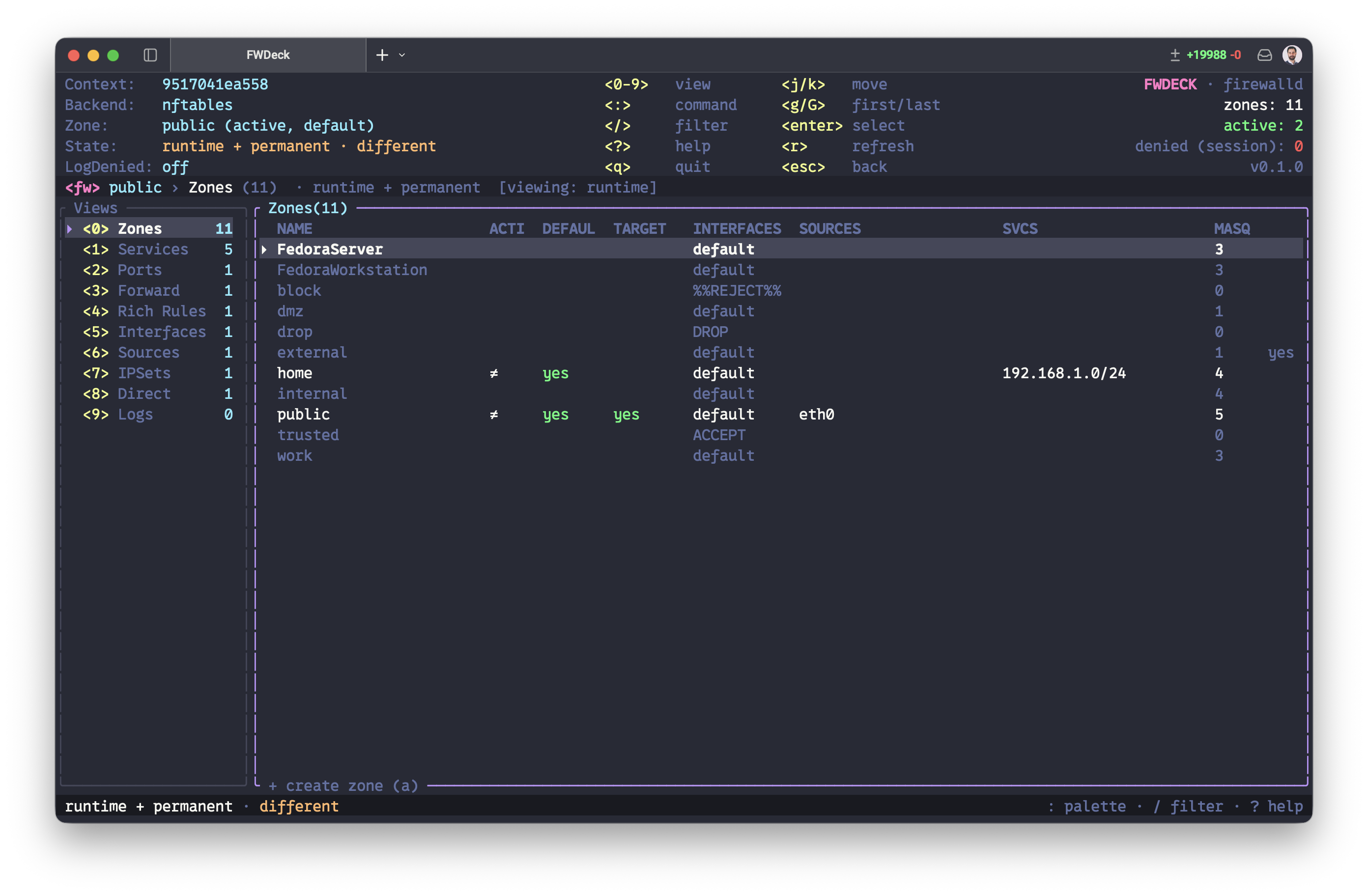1368x896 pixels.
Task: Click the zones: 11 counter
Action: point(1263,105)
